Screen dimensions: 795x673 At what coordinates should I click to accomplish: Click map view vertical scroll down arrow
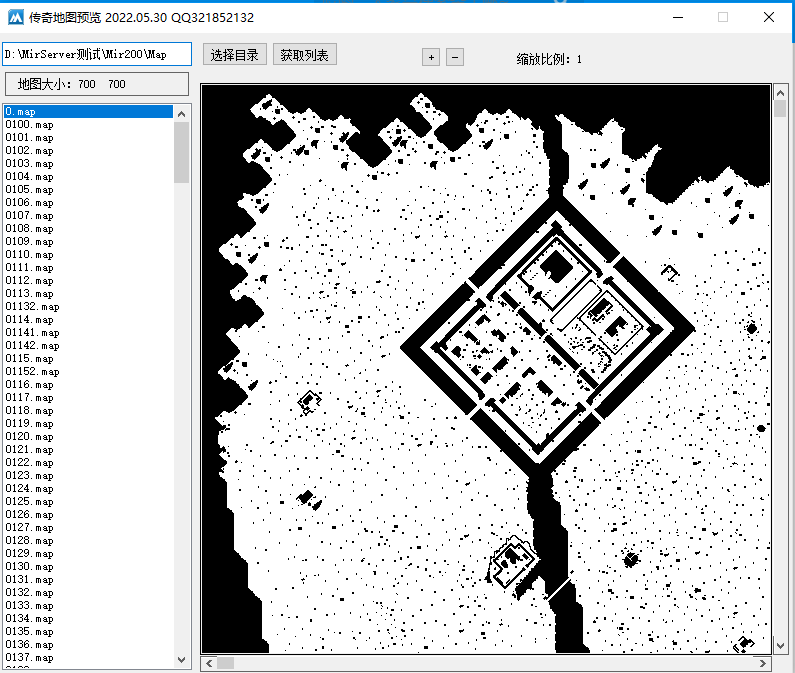click(780, 646)
